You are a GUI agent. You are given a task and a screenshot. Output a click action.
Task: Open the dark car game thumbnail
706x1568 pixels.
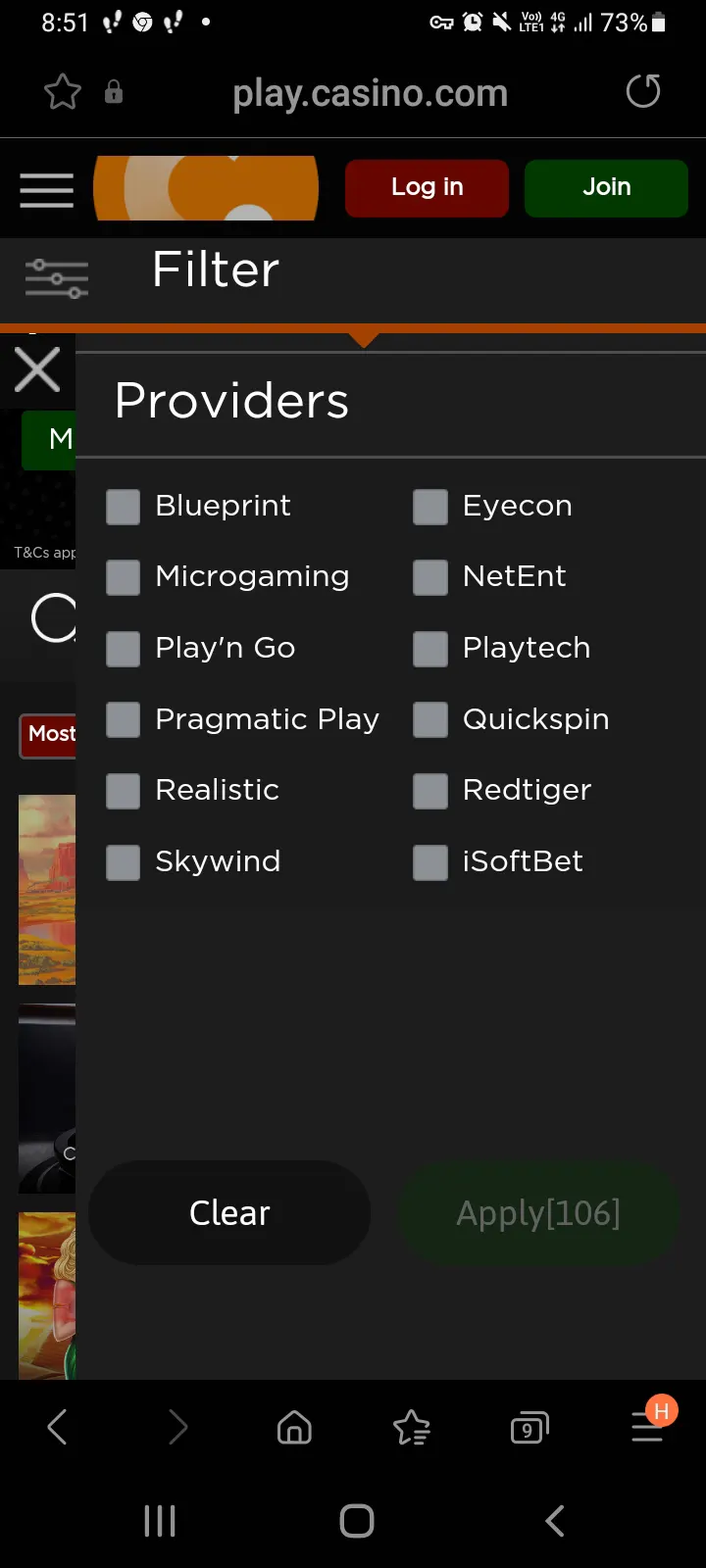tap(47, 1099)
